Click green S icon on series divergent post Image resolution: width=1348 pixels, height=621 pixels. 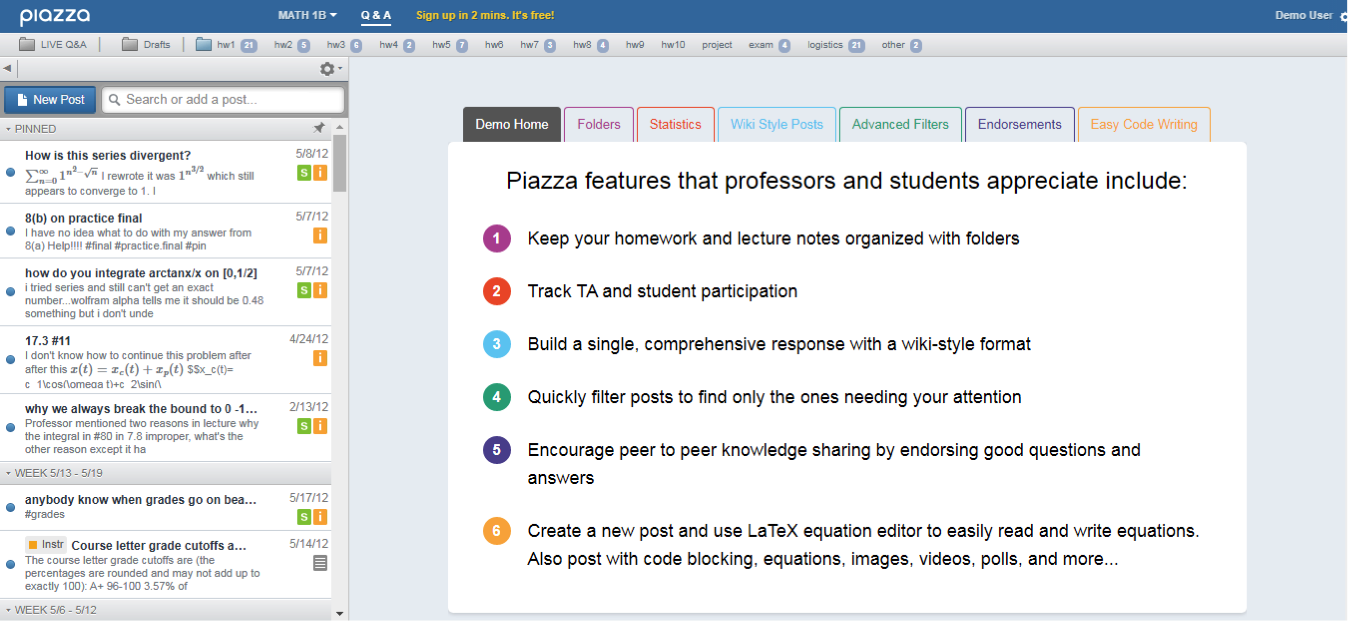(x=304, y=173)
